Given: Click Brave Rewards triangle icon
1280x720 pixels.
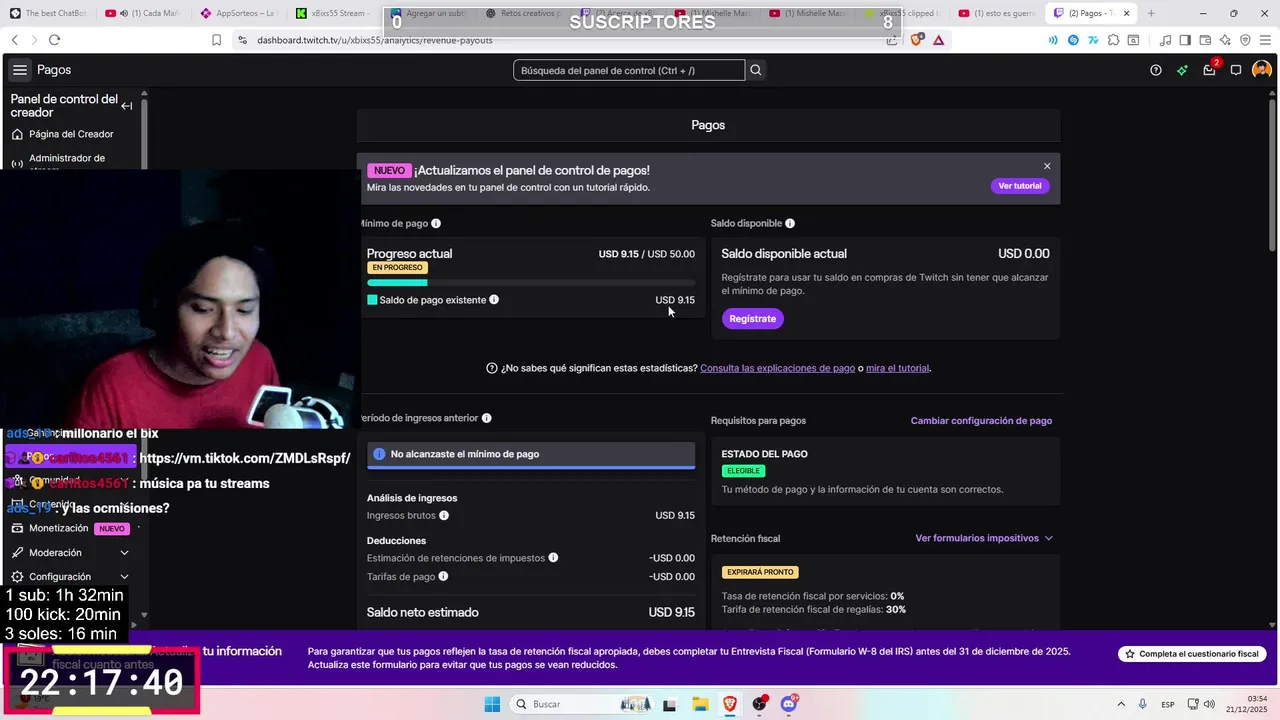Looking at the screenshot, I should coord(938,40).
